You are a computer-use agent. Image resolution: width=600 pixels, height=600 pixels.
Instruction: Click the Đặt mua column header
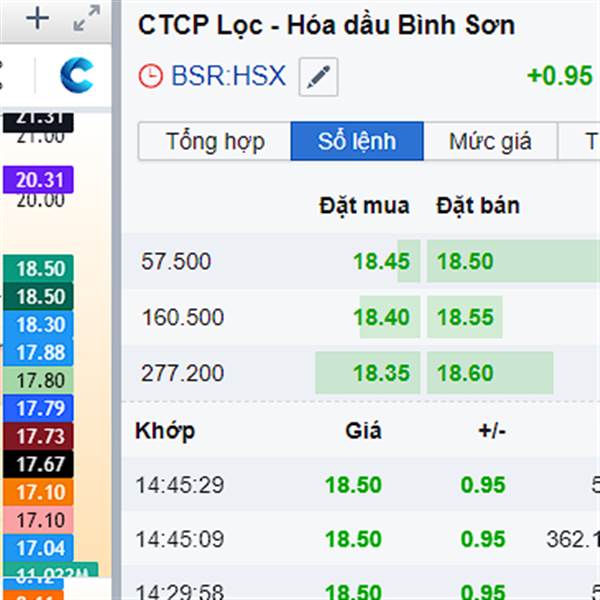pos(364,206)
